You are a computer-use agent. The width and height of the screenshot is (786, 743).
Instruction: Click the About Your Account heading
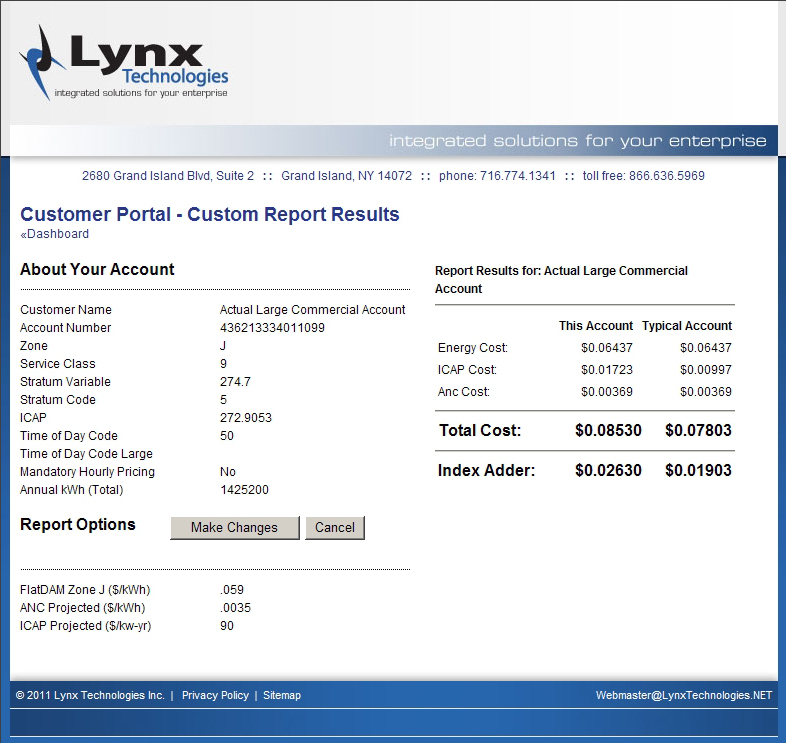pyautogui.click(x=97, y=270)
